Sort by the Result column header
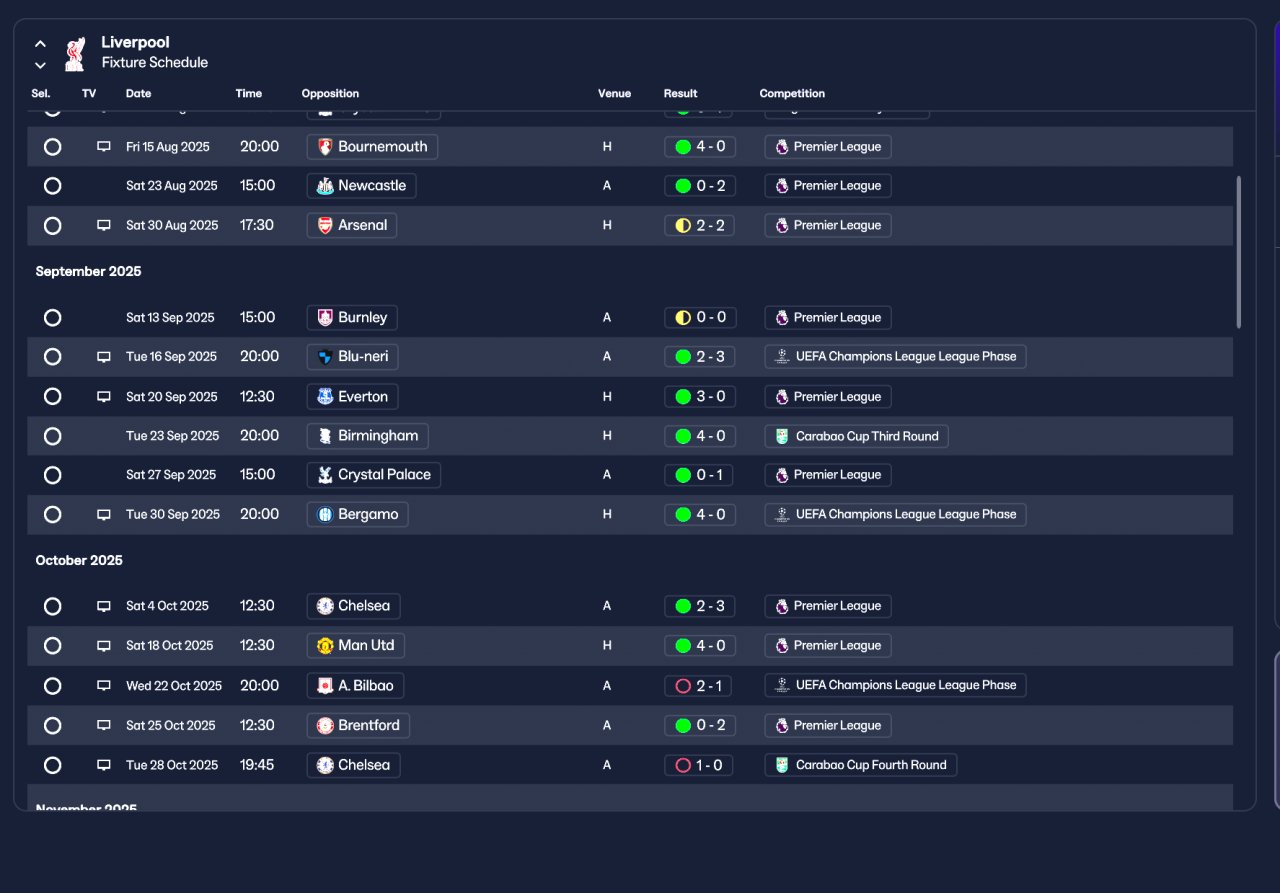The image size is (1280, 893). click(x=680, y=93)
